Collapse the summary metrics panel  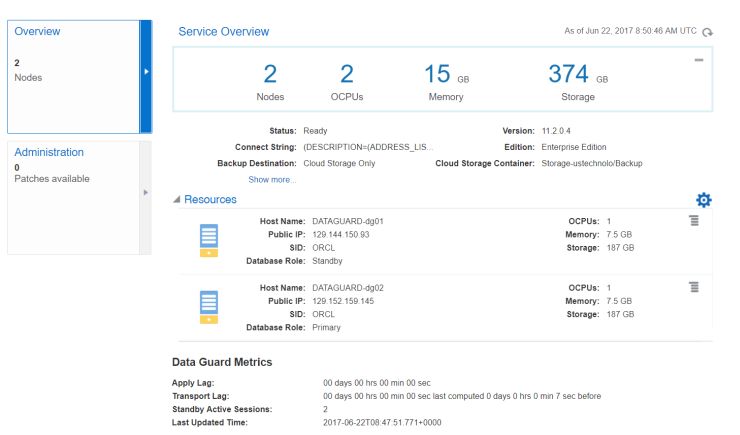(698, 61)
